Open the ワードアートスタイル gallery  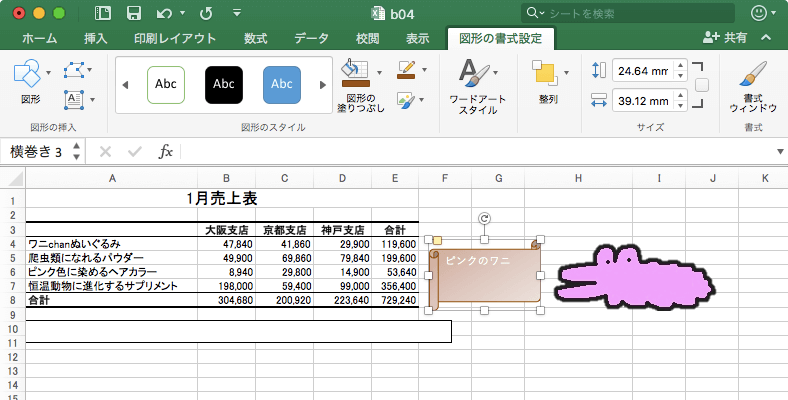(477, 86)
